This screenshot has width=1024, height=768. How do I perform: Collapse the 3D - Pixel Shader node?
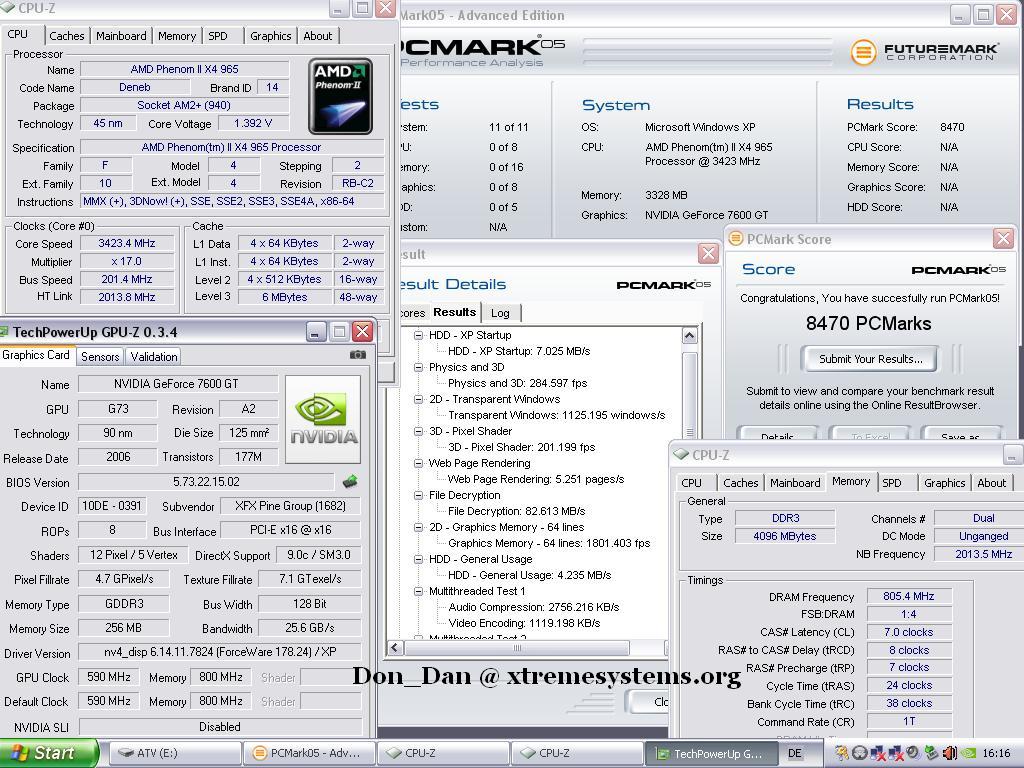418,431
